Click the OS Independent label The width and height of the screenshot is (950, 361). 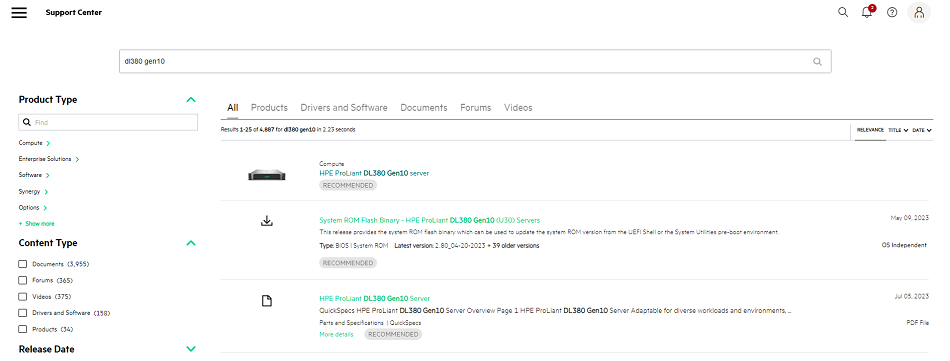904,245
